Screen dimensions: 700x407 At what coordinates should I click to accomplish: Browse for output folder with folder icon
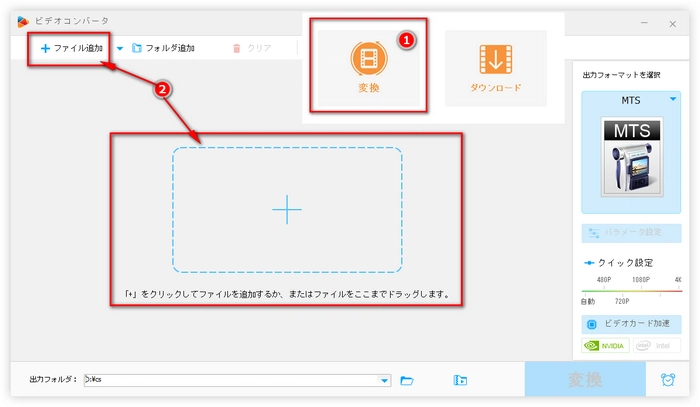(x=407, y=380)
